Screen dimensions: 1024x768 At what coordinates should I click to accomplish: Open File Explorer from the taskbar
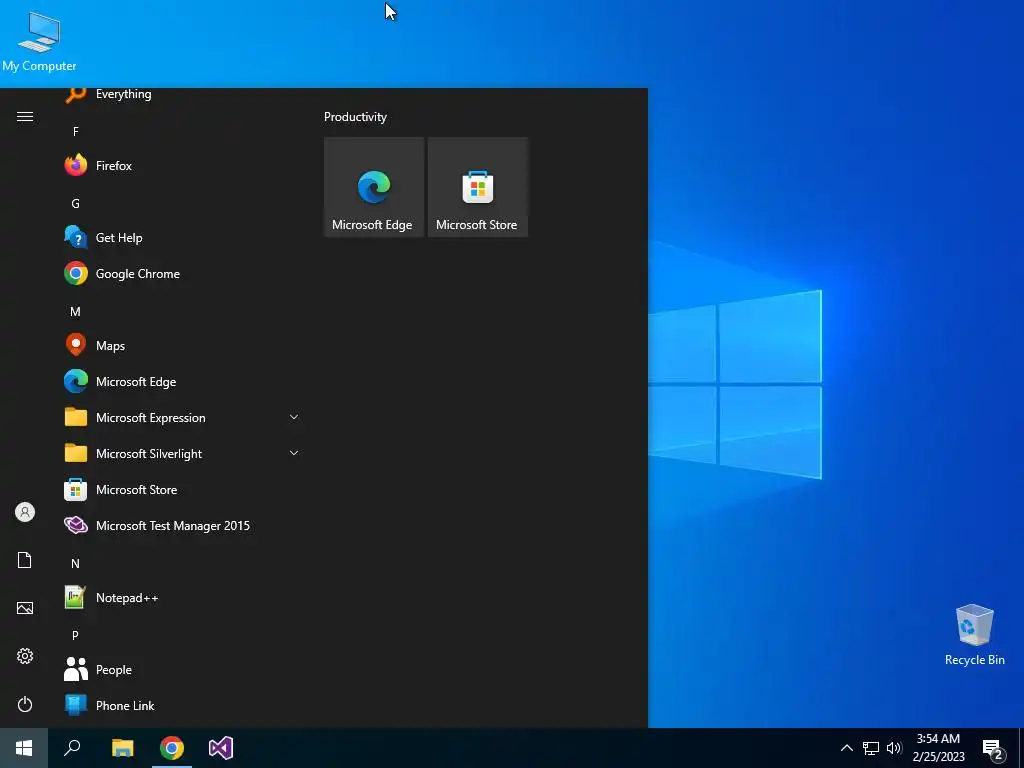point(122,748)
